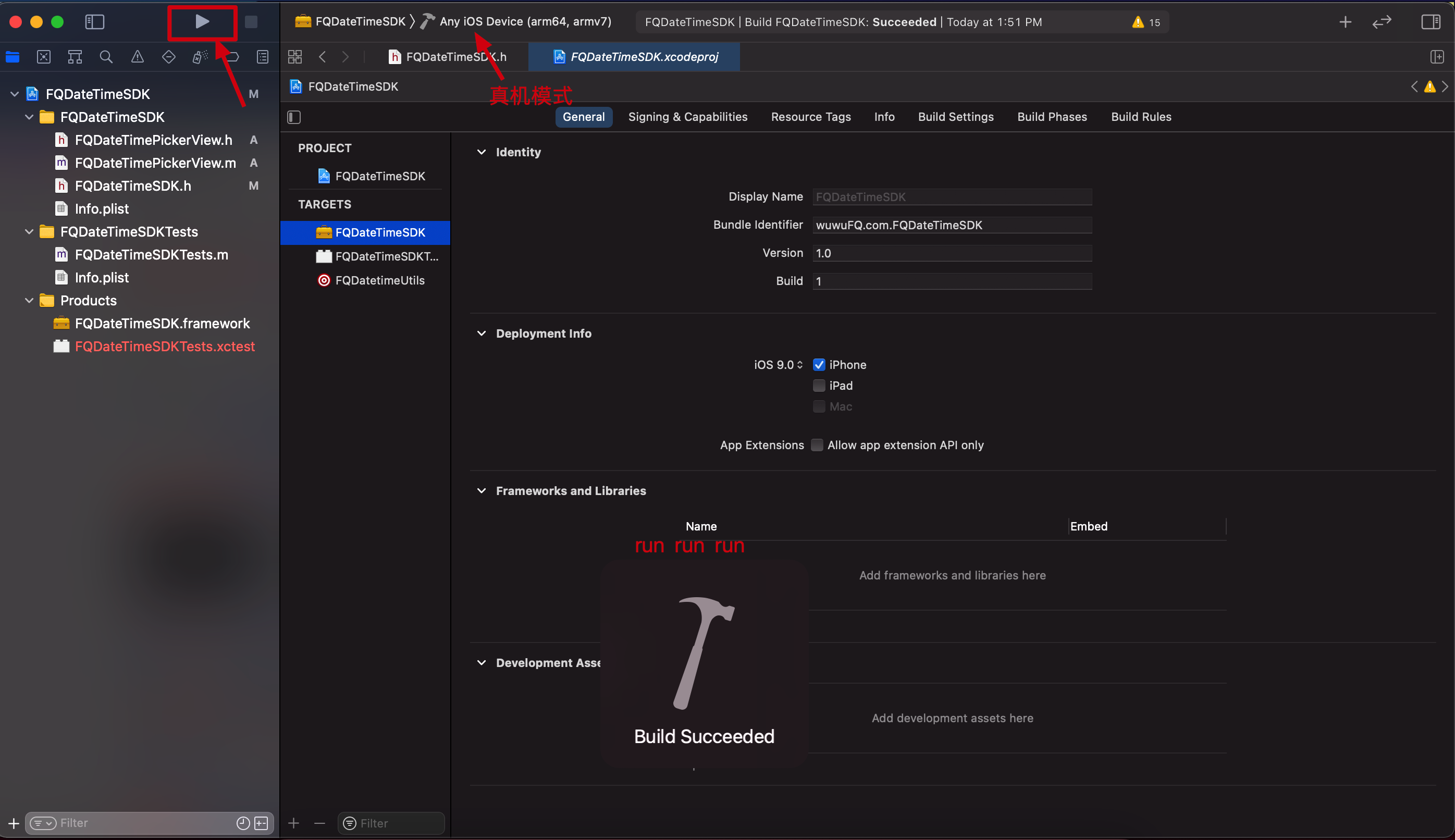The height and width of the screenshot is (840, 1455).
Task: Toggle the right inspector panel icon
Action: [x=1430, y=22]
